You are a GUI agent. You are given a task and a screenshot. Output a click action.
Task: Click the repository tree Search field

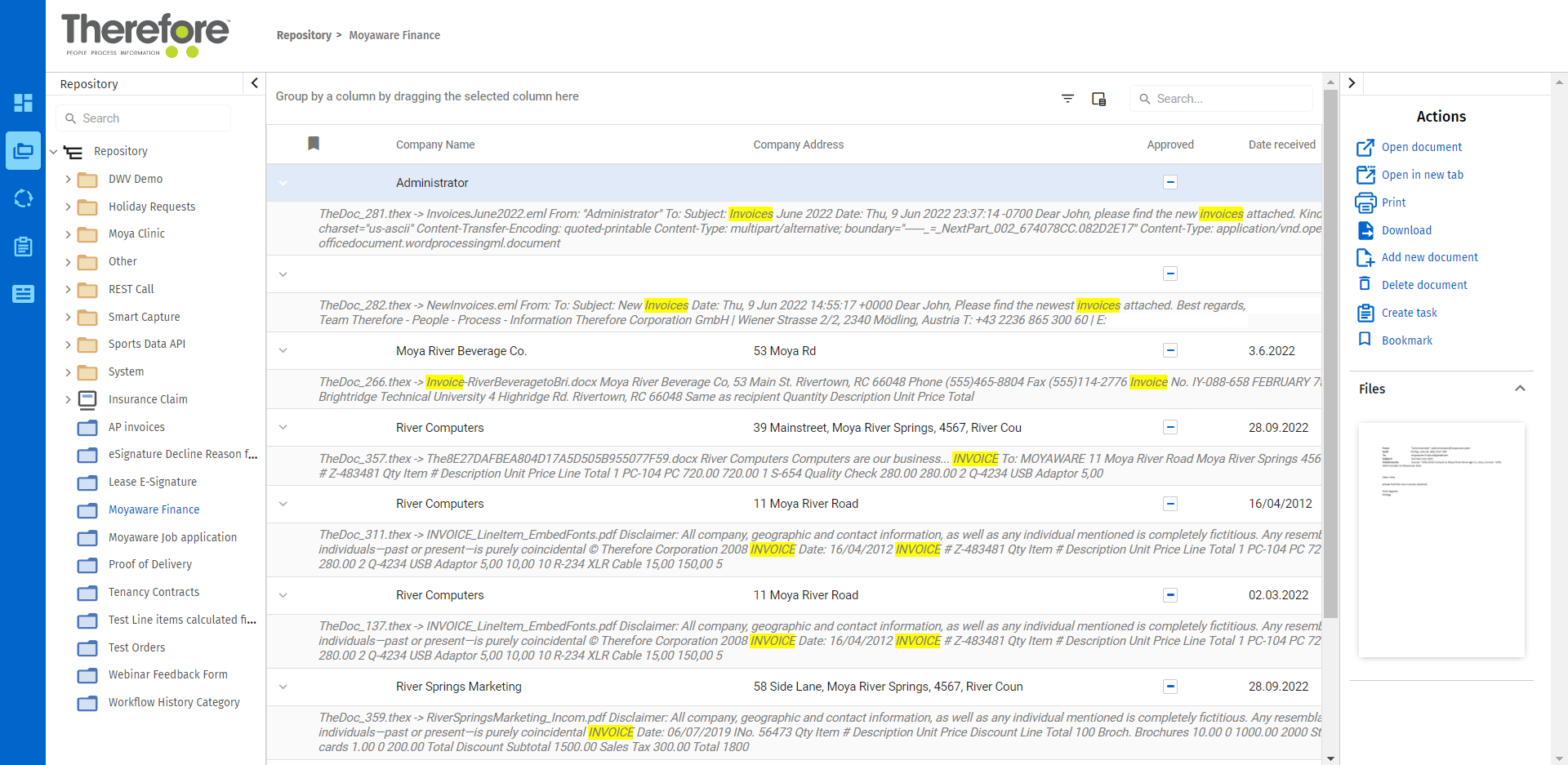[144, 118]
